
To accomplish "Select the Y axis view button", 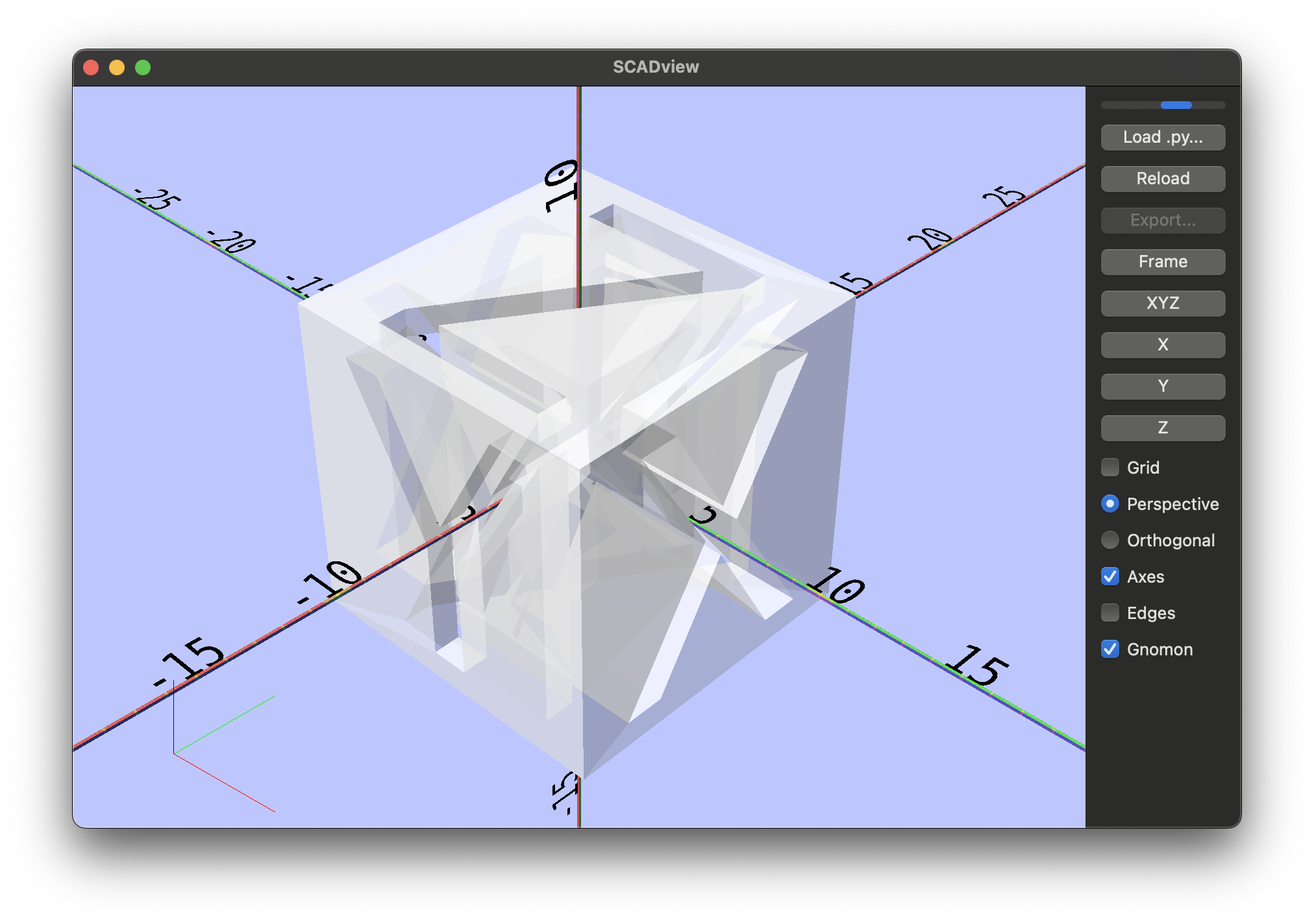I will (x=1163, y=387).
